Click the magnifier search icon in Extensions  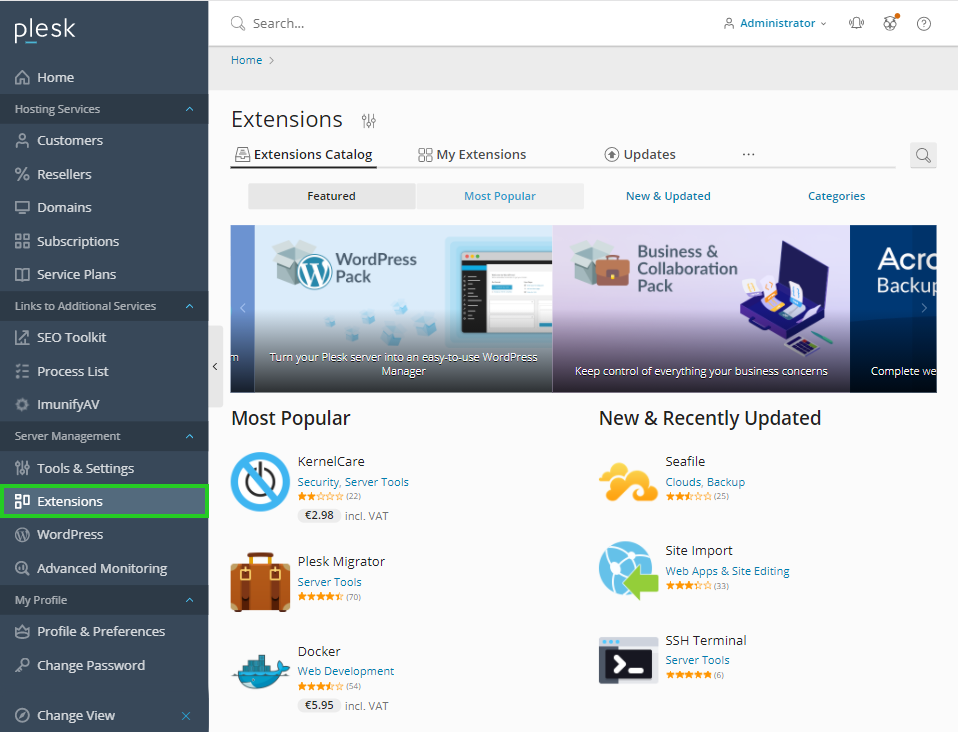923,155
